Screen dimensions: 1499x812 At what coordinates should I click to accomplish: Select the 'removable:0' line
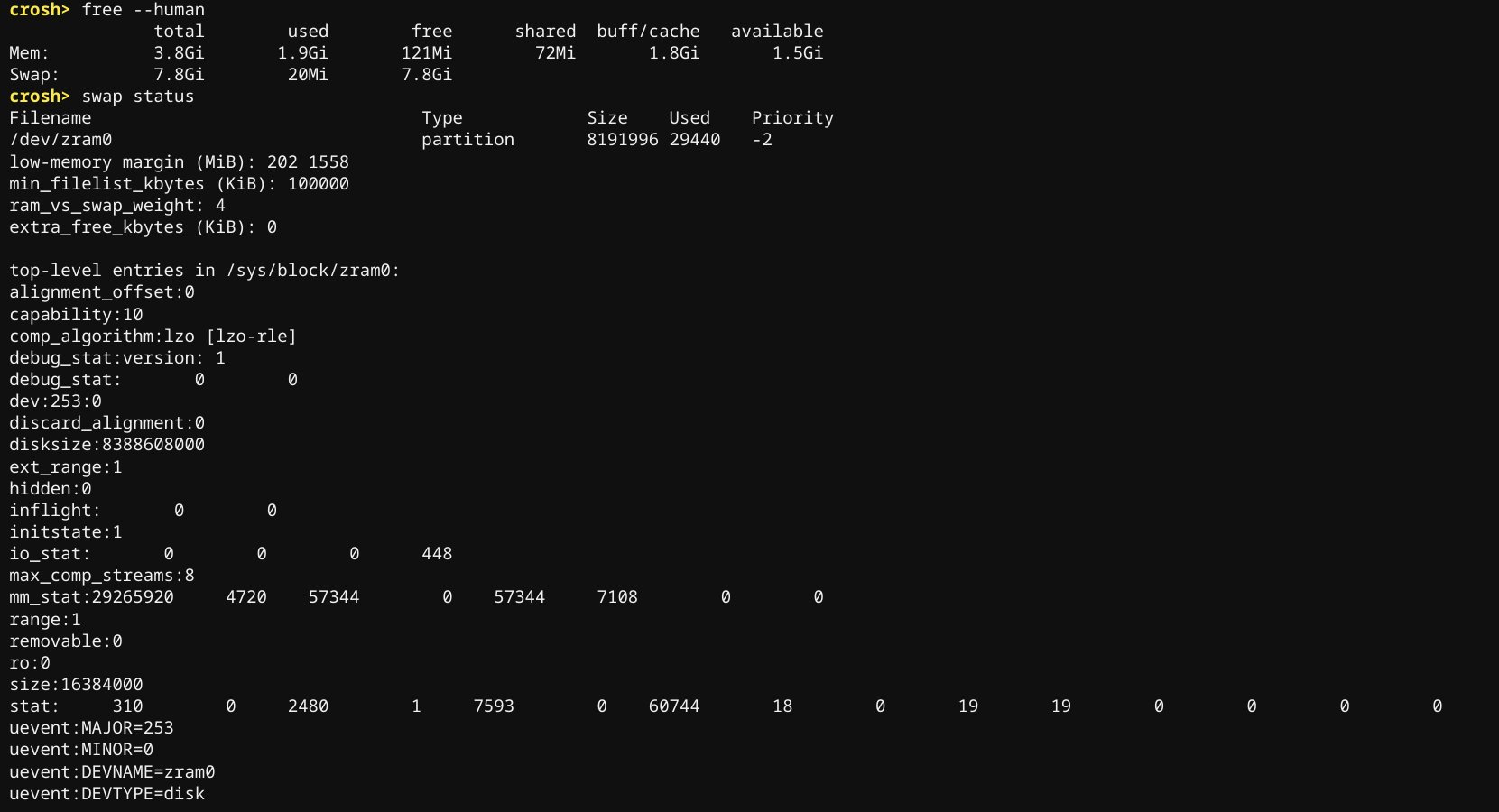[x=66, y=641]
